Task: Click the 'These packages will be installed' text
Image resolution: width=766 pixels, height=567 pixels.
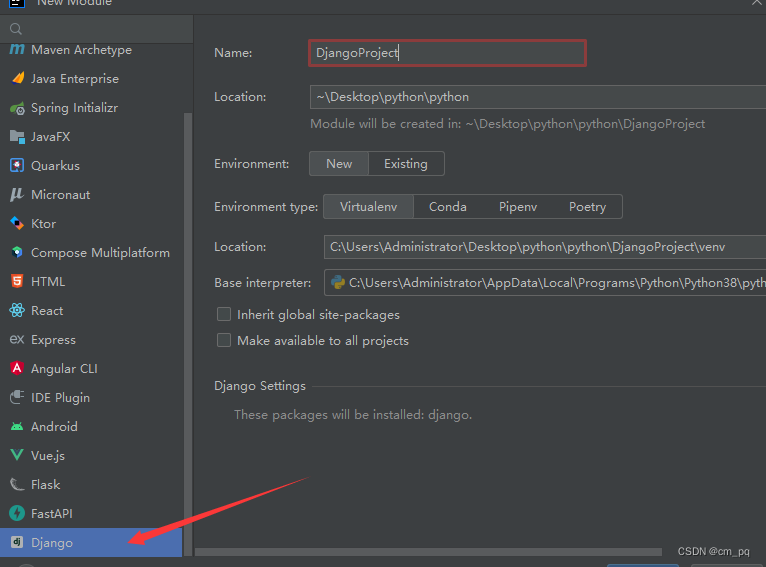Action: click(353, 415)
